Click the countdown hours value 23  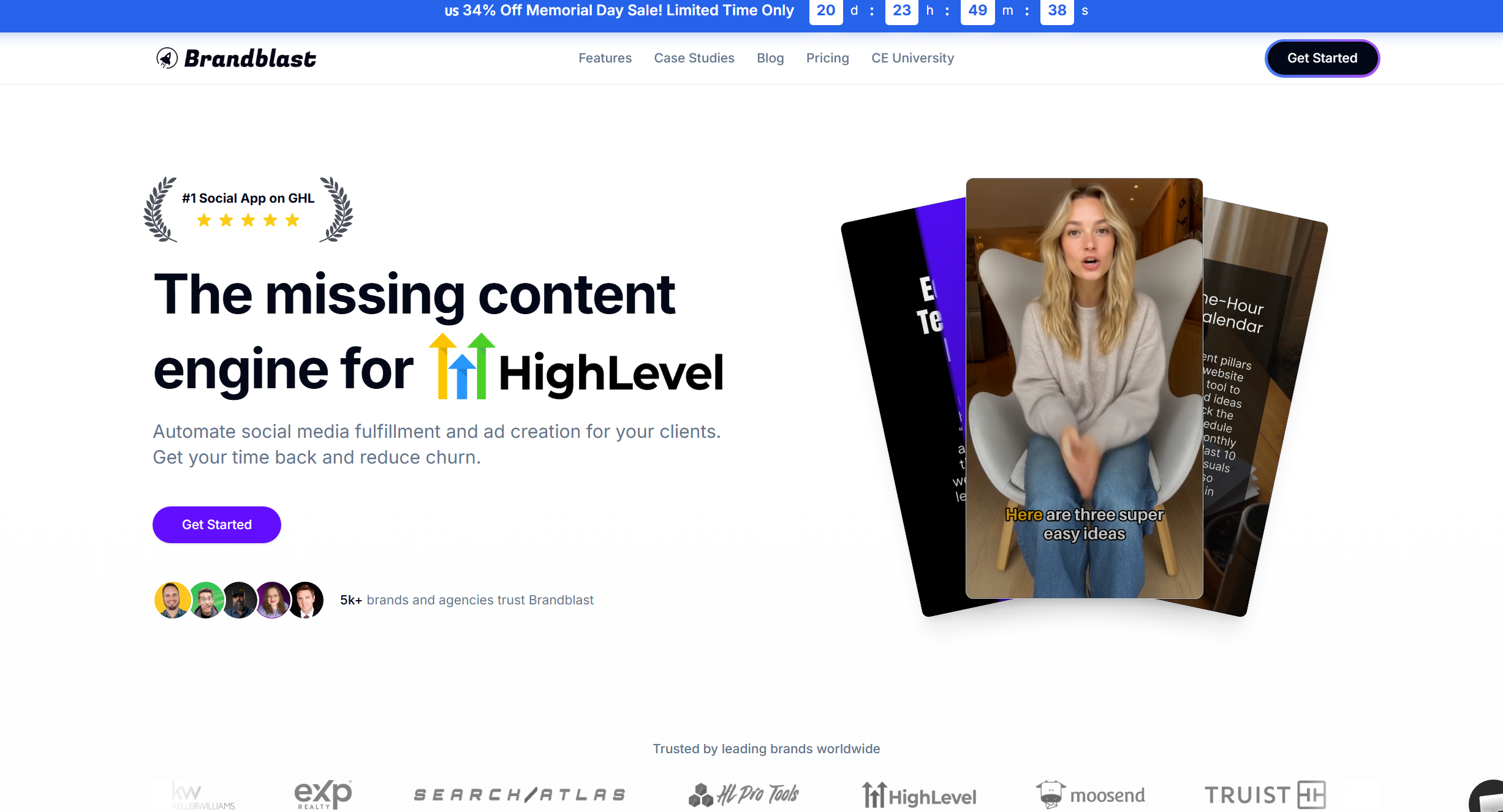pos(901,10)
